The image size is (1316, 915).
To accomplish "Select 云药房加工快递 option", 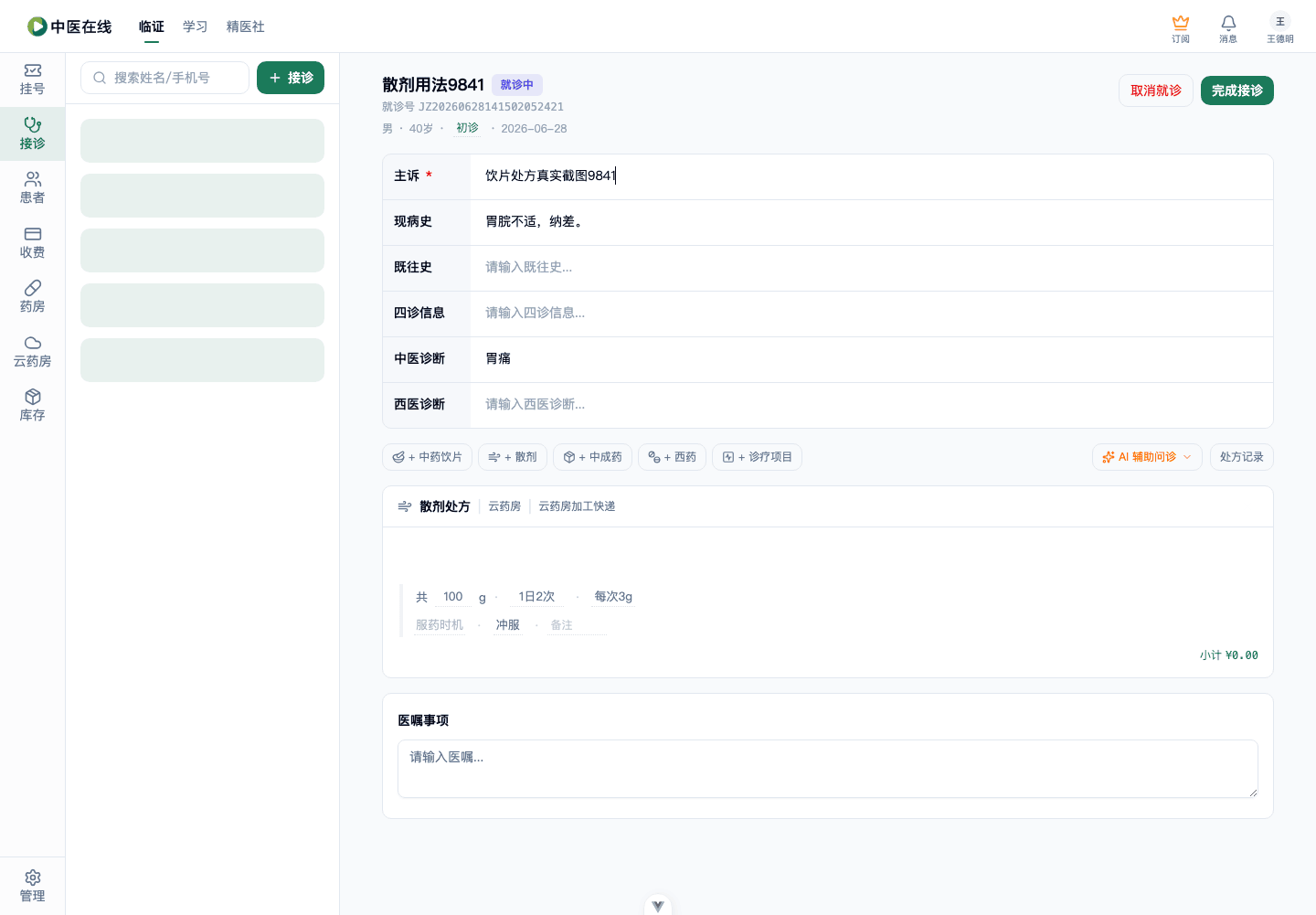I will click(x=577, y=506).
